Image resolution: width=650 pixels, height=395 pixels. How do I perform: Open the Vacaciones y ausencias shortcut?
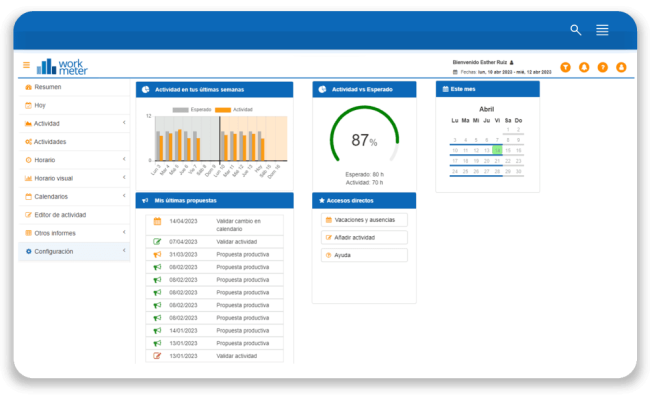coord(364,220)
